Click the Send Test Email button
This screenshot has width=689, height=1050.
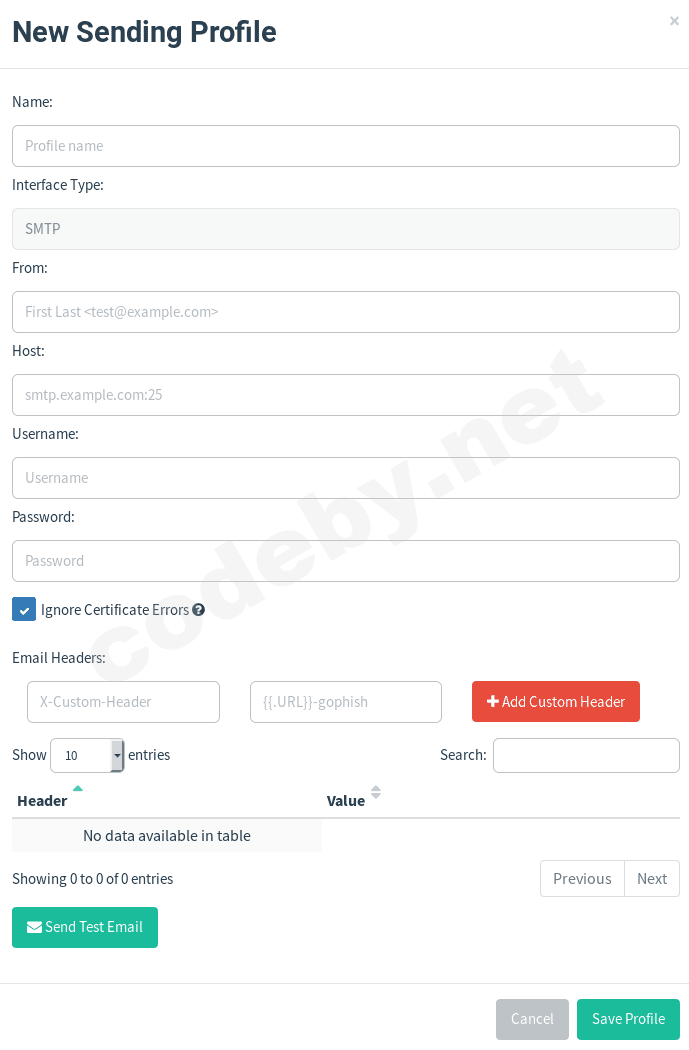click(85, 927)
